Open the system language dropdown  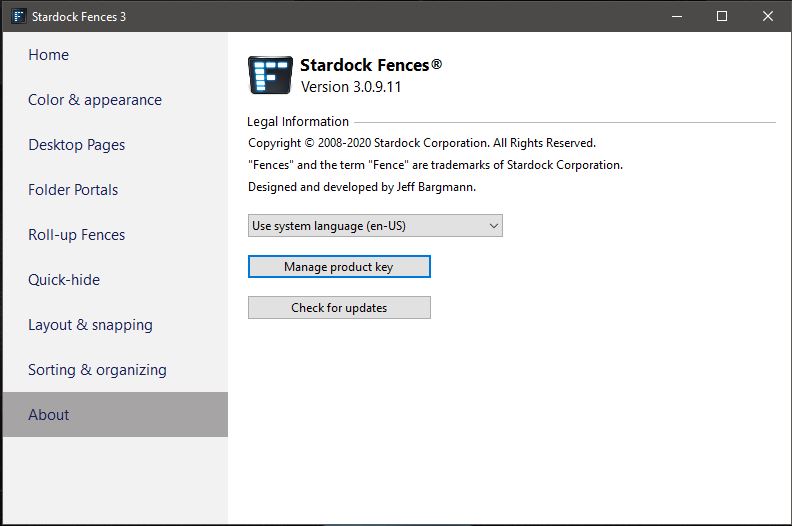click(x=375, y=225)
